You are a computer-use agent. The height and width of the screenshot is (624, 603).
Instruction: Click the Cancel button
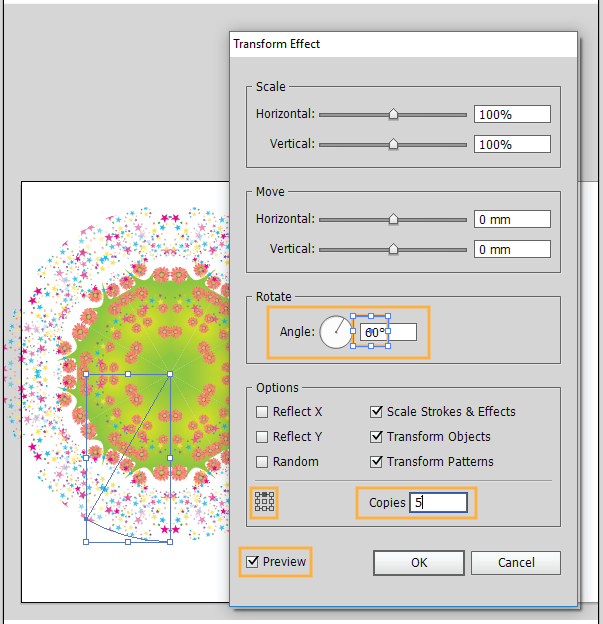pos(516,563)
